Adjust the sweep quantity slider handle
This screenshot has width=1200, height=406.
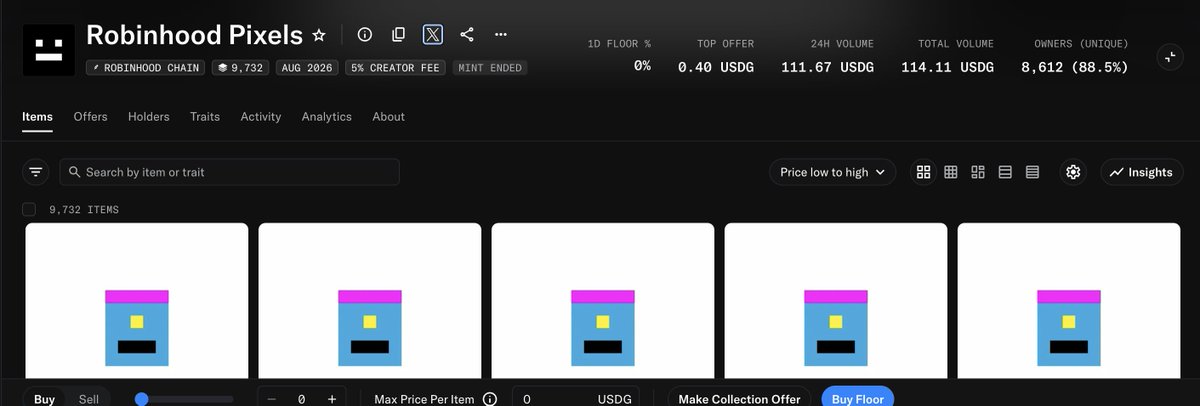click(141, 399)
